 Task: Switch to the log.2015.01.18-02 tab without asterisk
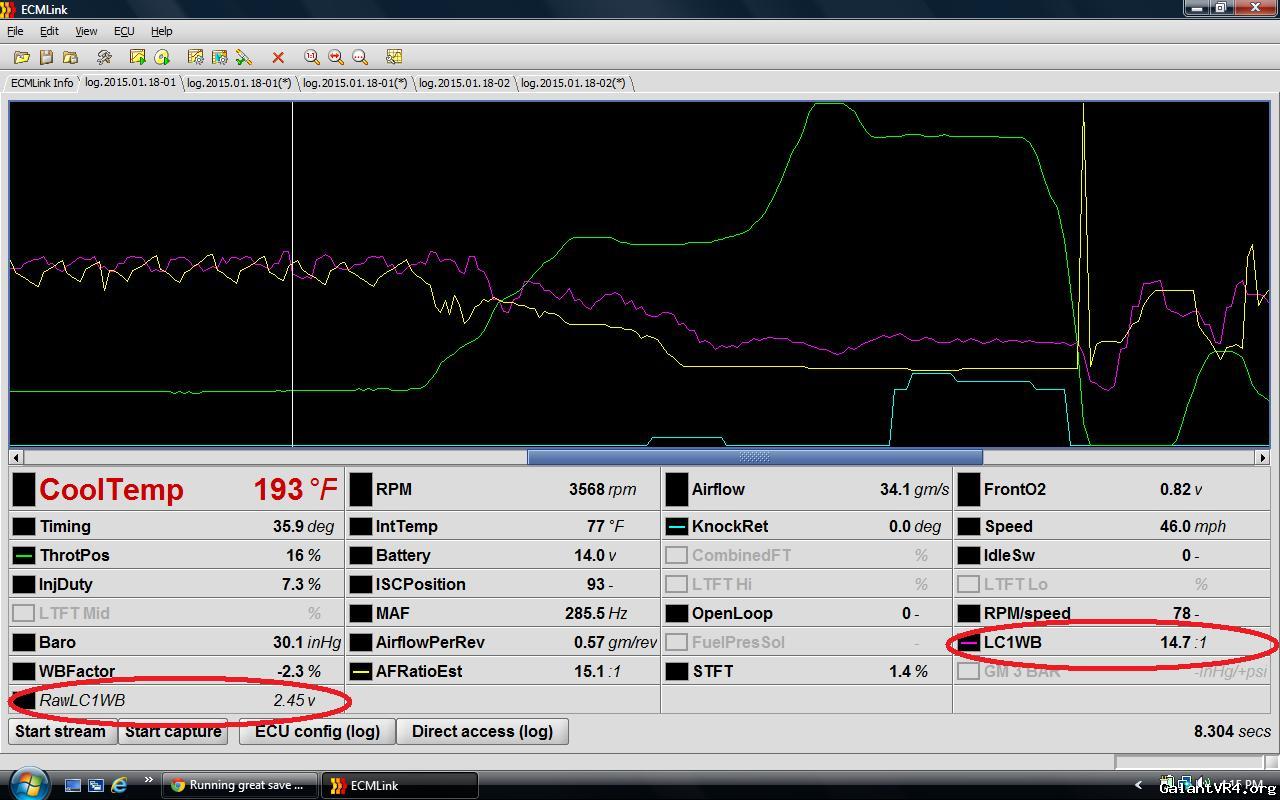[x=464, y=83]
